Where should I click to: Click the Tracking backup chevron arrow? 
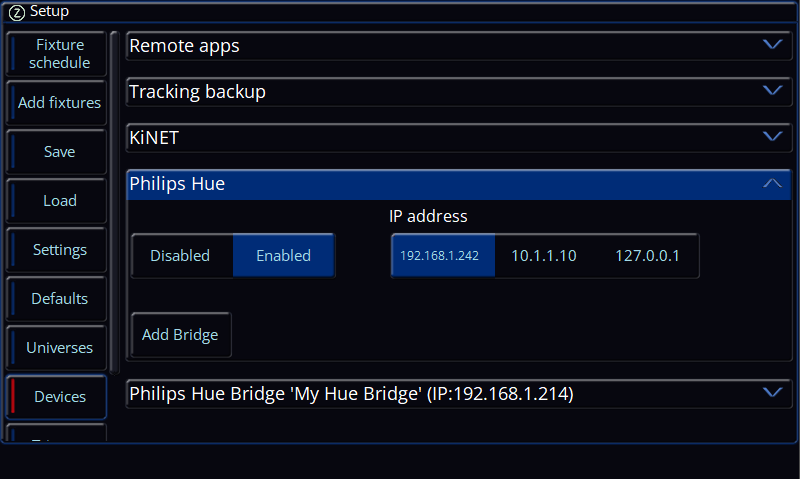(x=772, y=91)
